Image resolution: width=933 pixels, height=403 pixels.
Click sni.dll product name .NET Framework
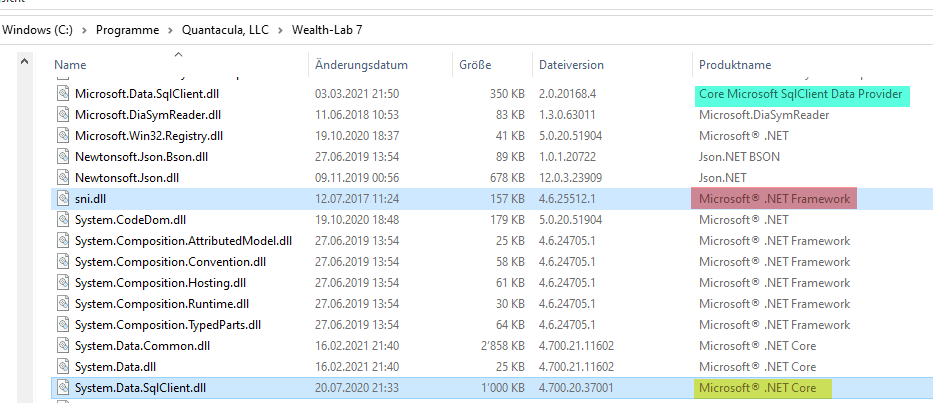tap(775, 199)
